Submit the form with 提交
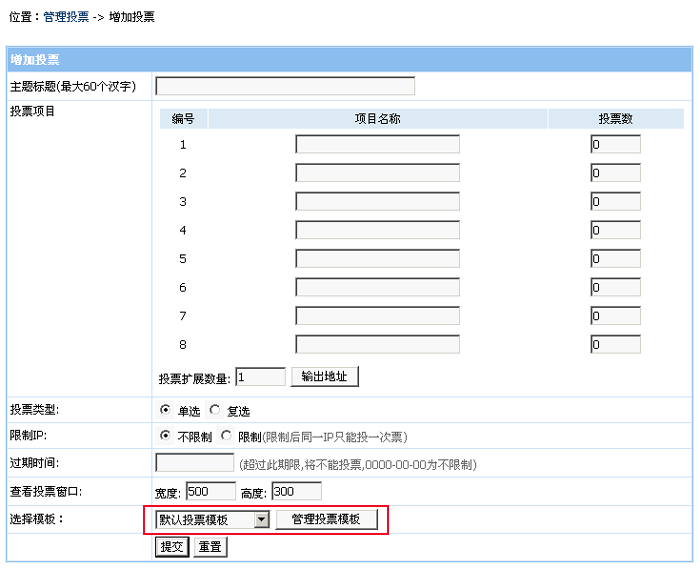The image size is (700, 569). tap(172, 547)
